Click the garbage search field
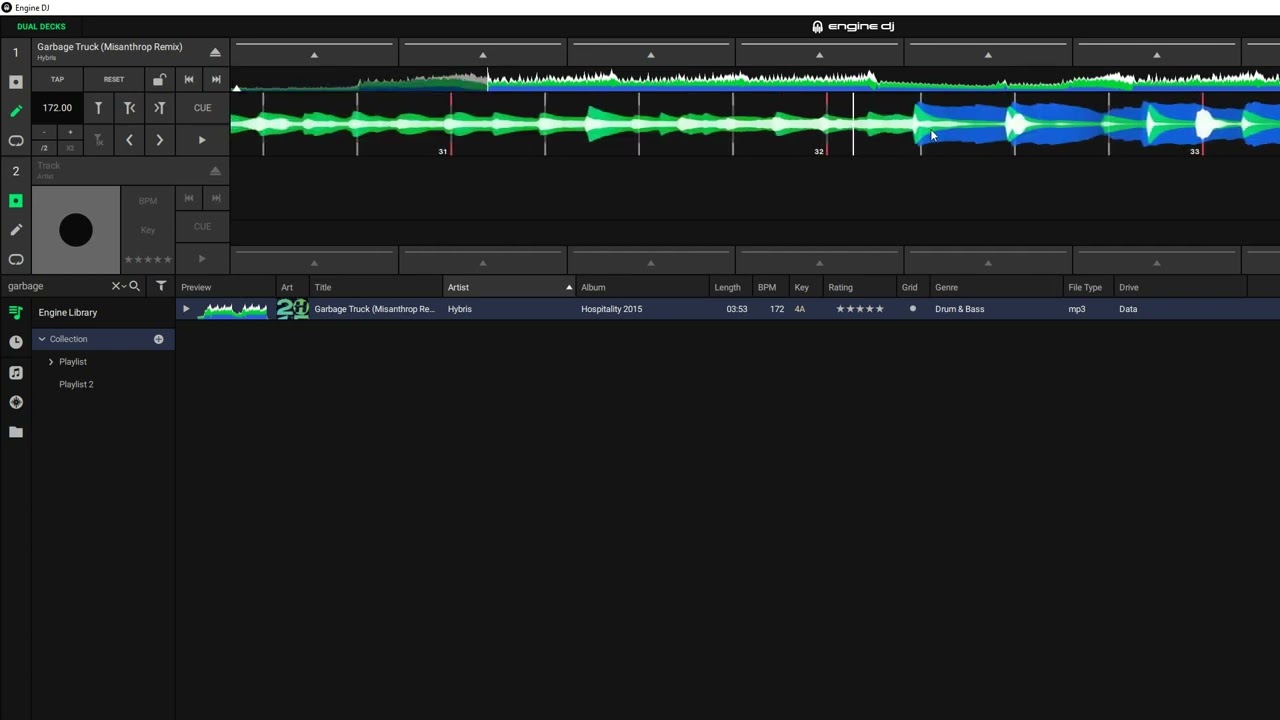 tap(58, 286)
